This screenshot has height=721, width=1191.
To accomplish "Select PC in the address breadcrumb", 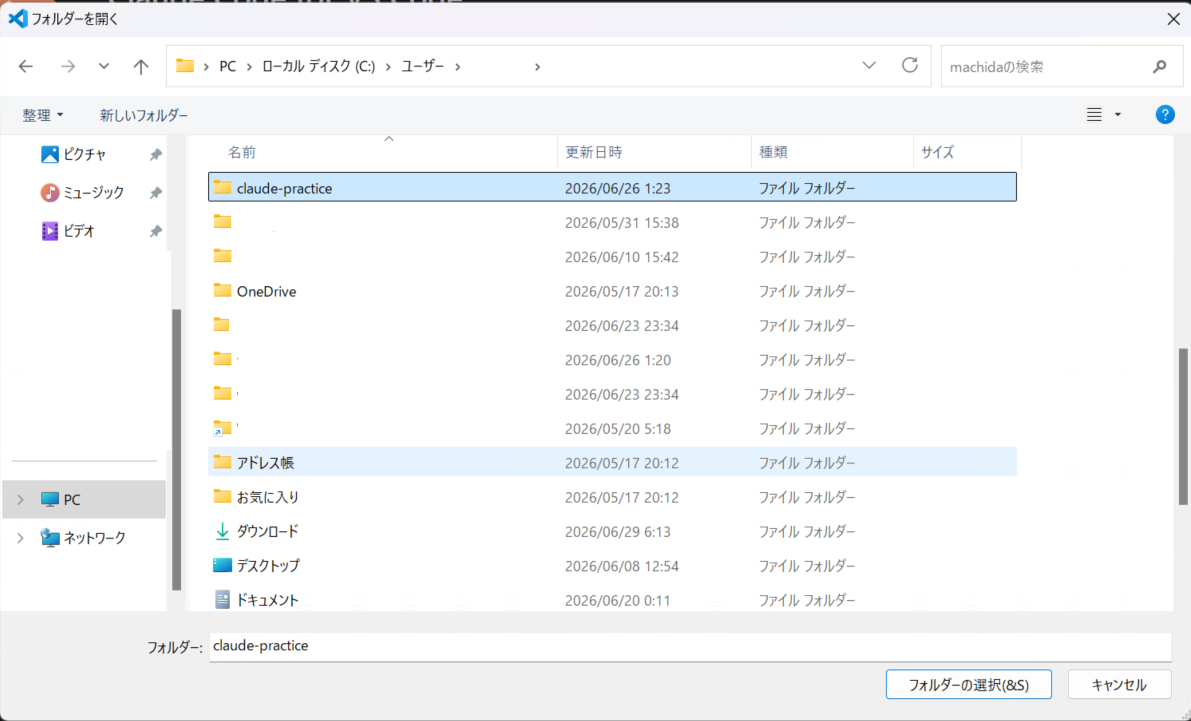I will point(227,67).
